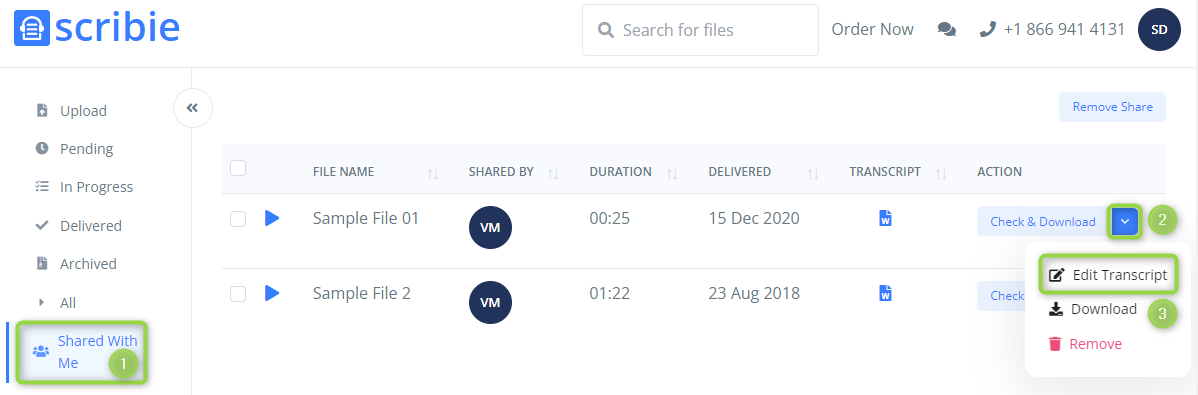Open the Order Now link

click(873, 30)
